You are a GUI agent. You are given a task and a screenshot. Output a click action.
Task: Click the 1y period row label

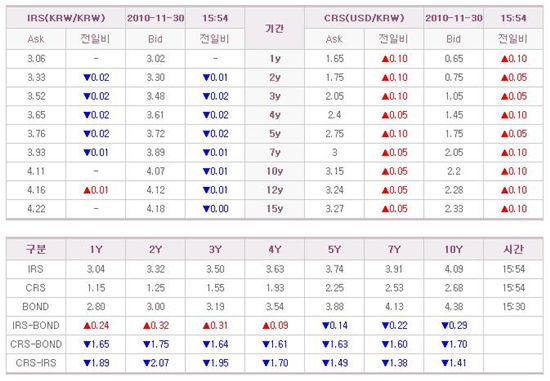click(x=275, y=59)
